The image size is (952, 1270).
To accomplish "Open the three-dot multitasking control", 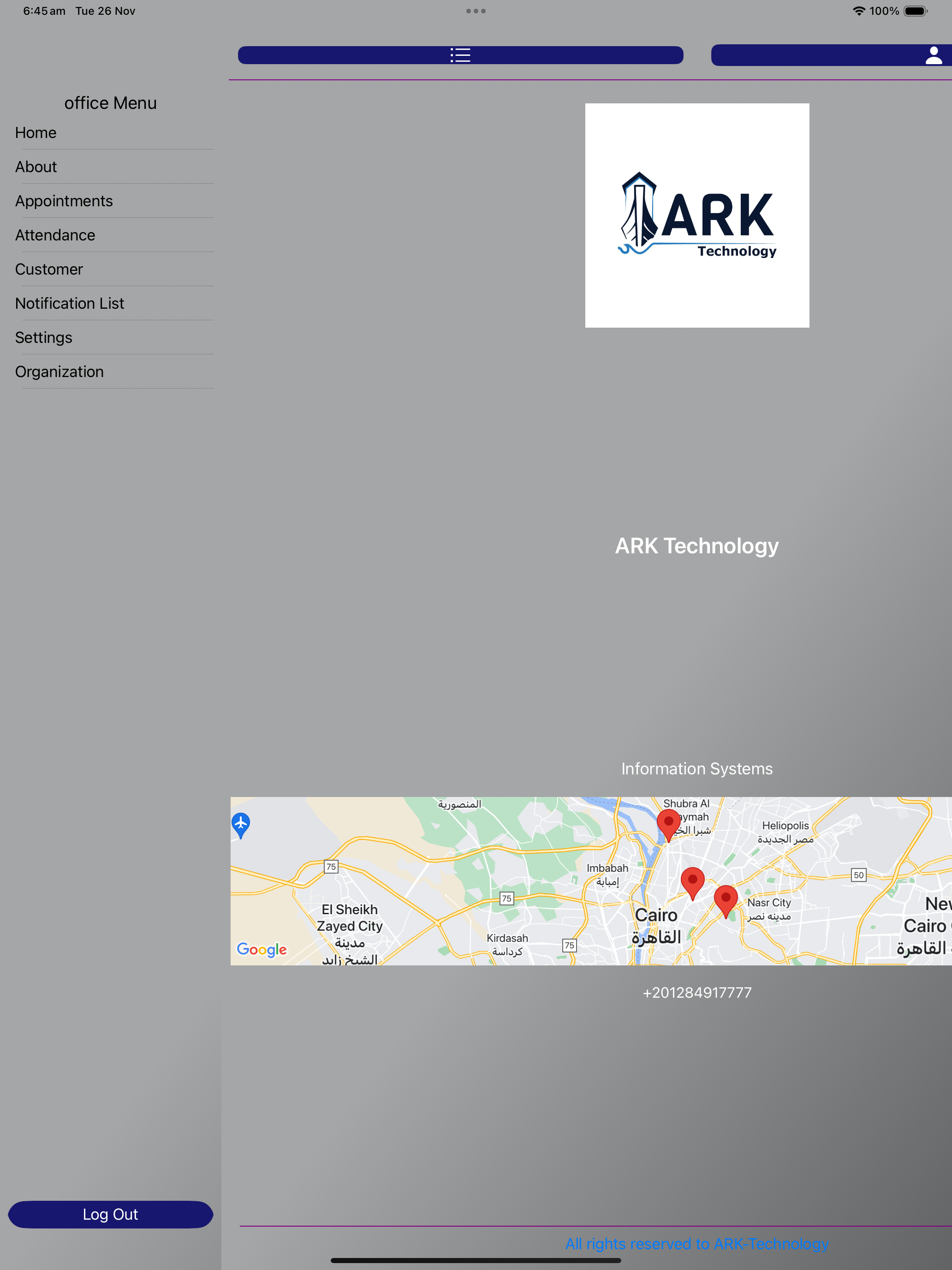I will coord(476,11).
